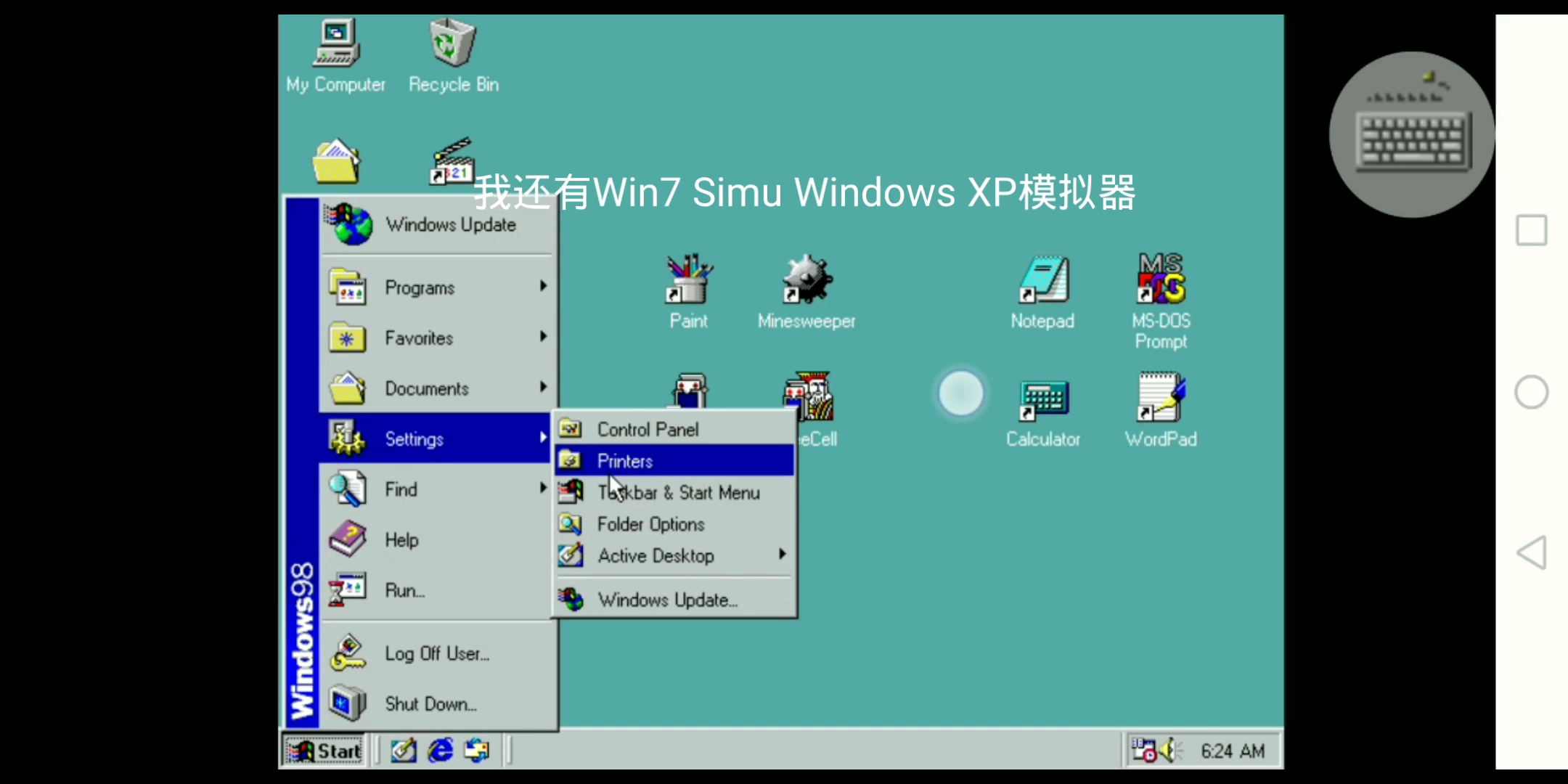Open the Recycle Bin
Image resolution: width=1568 pixels, height=784 pixels.
[452, 44]
